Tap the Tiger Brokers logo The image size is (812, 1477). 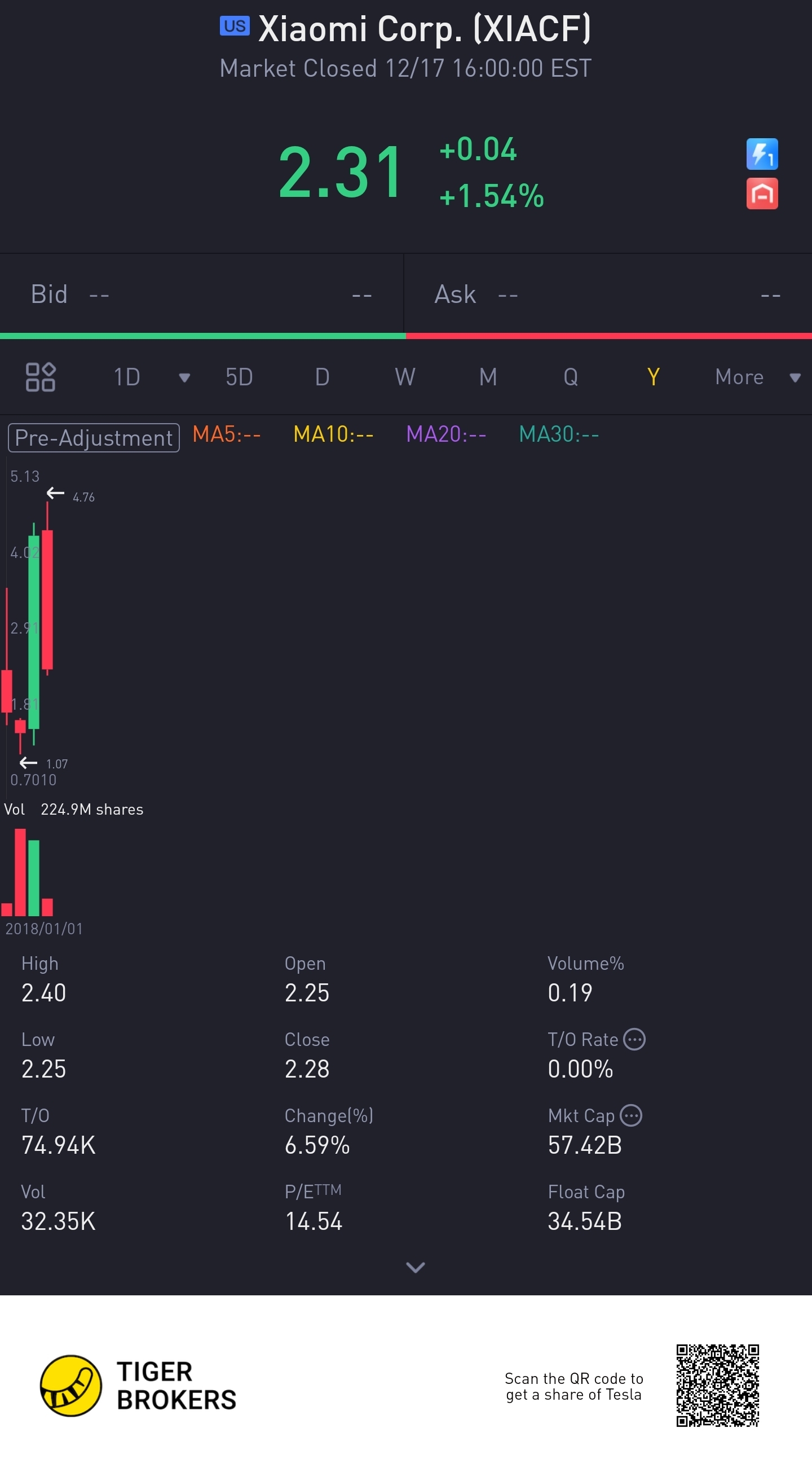[x=138, y=1385]
